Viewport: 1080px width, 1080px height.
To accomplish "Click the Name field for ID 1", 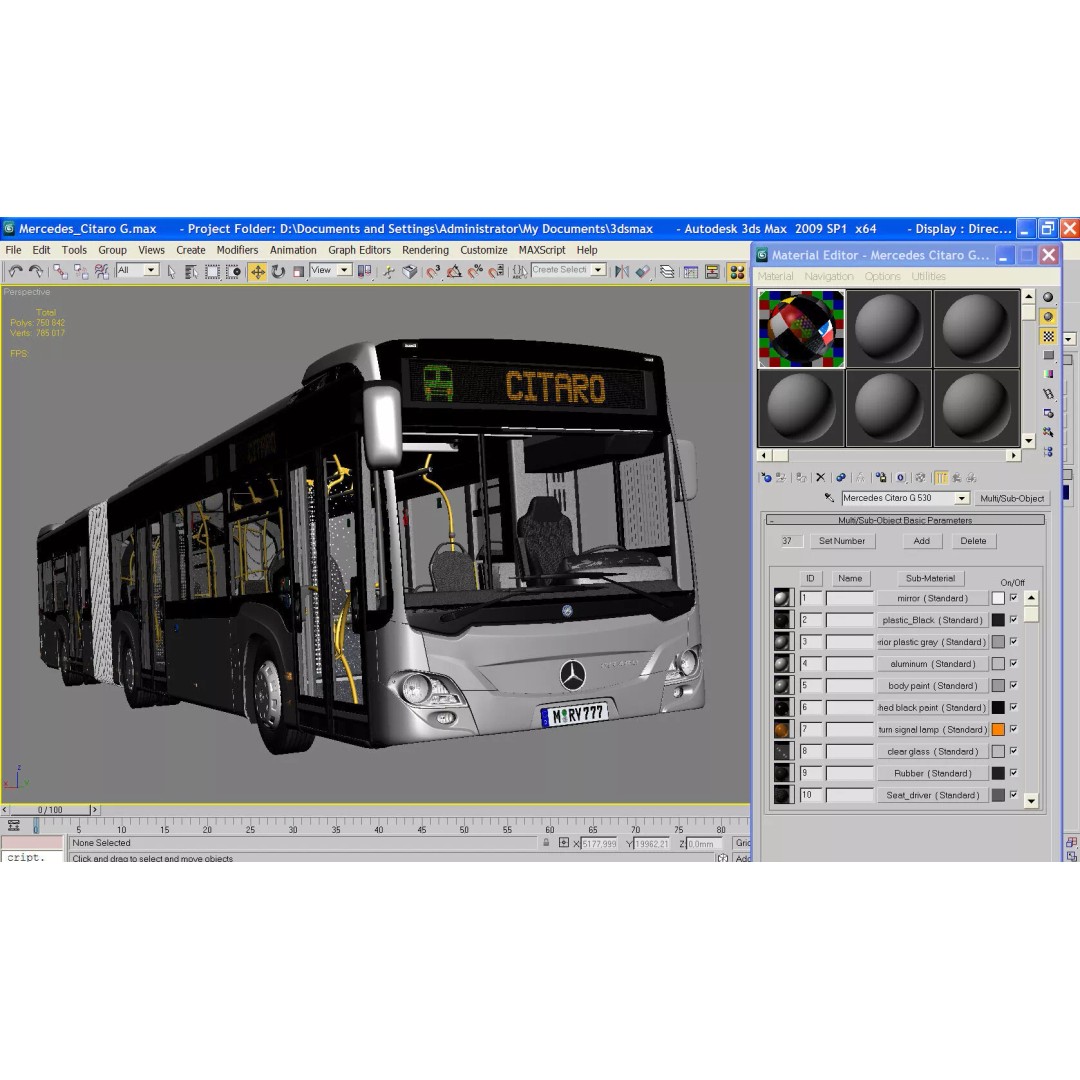I will (850, 599).
